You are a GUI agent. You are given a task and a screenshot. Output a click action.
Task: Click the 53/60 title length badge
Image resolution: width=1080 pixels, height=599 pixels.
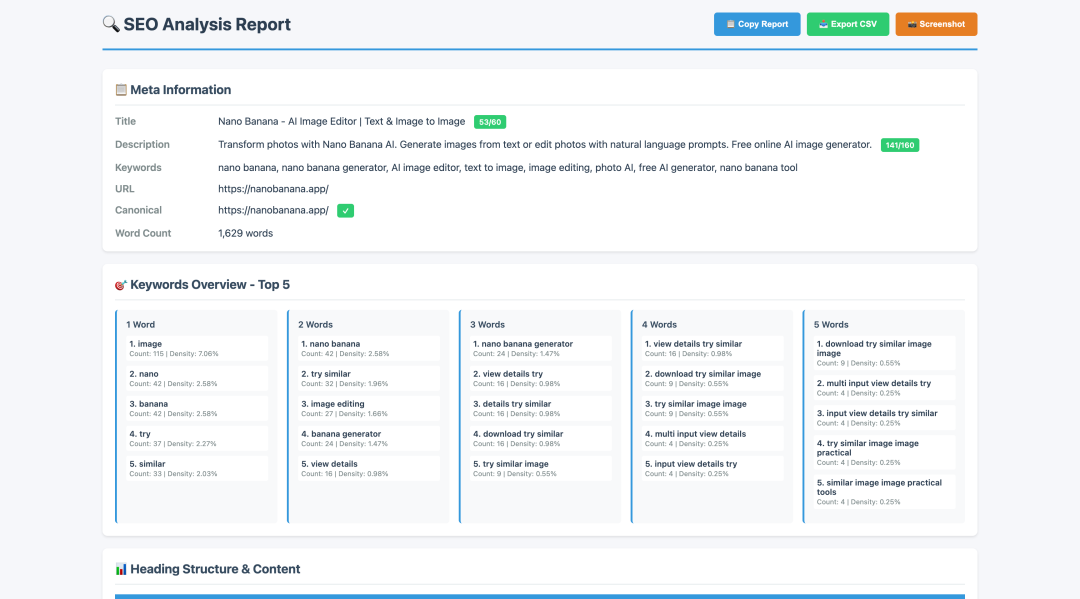coord(490,122)
